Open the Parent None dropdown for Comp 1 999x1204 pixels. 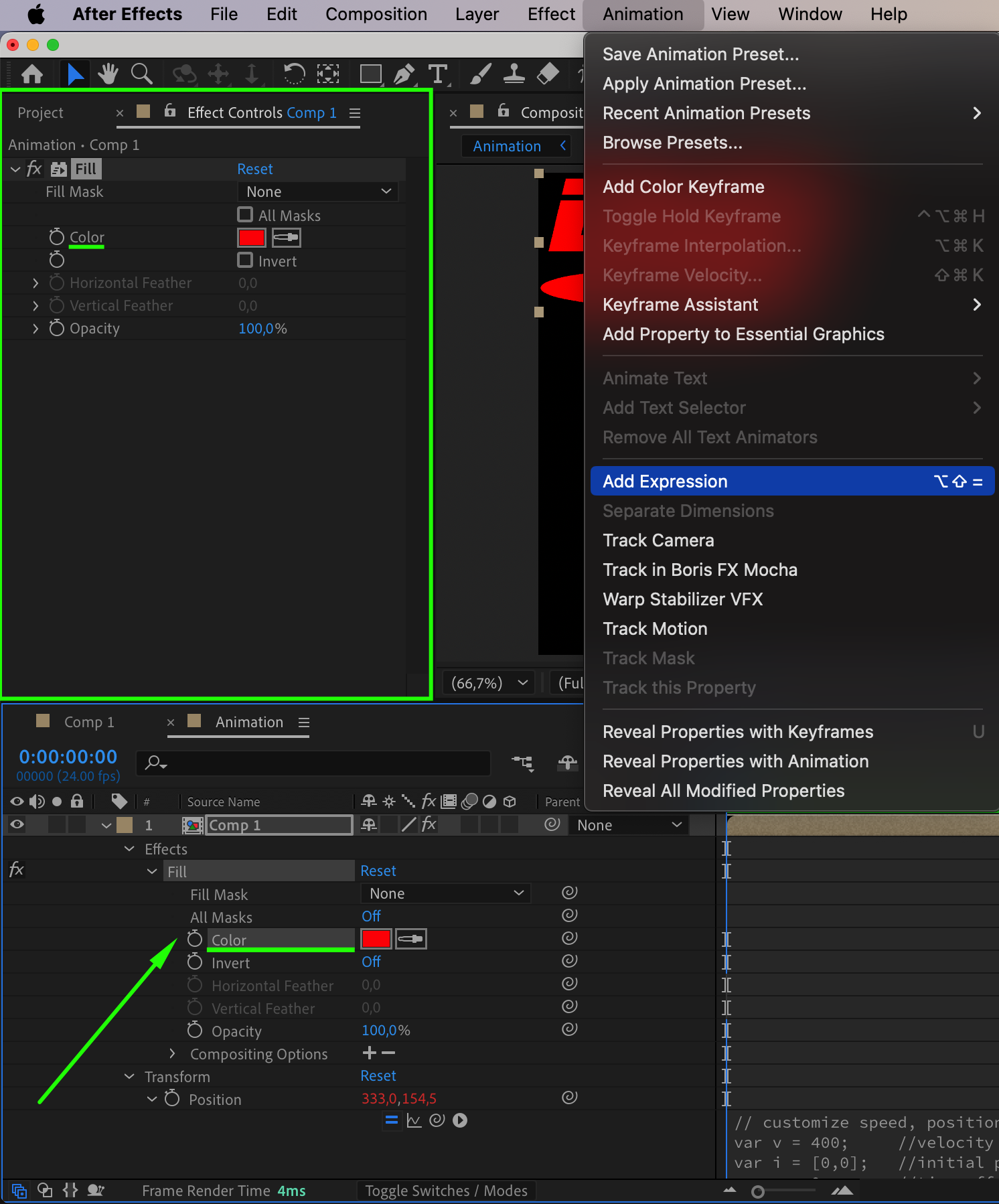[628, 825]
